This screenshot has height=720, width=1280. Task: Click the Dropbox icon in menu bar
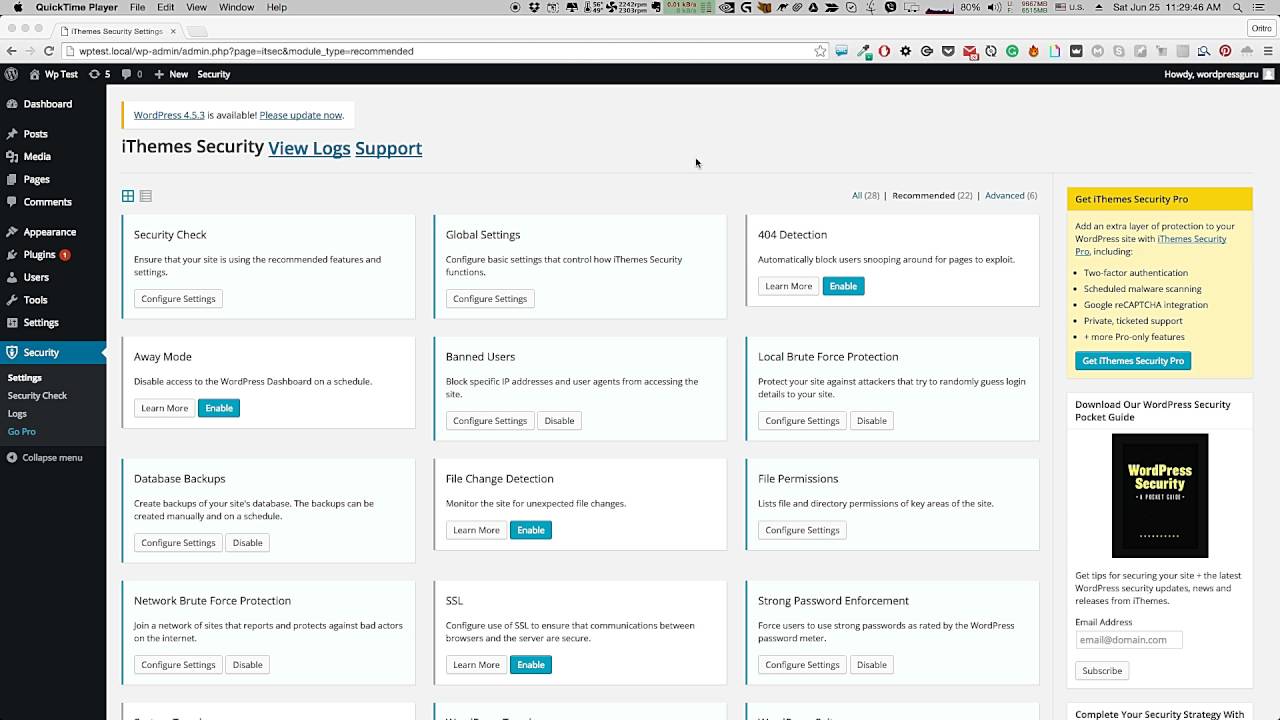534,7
